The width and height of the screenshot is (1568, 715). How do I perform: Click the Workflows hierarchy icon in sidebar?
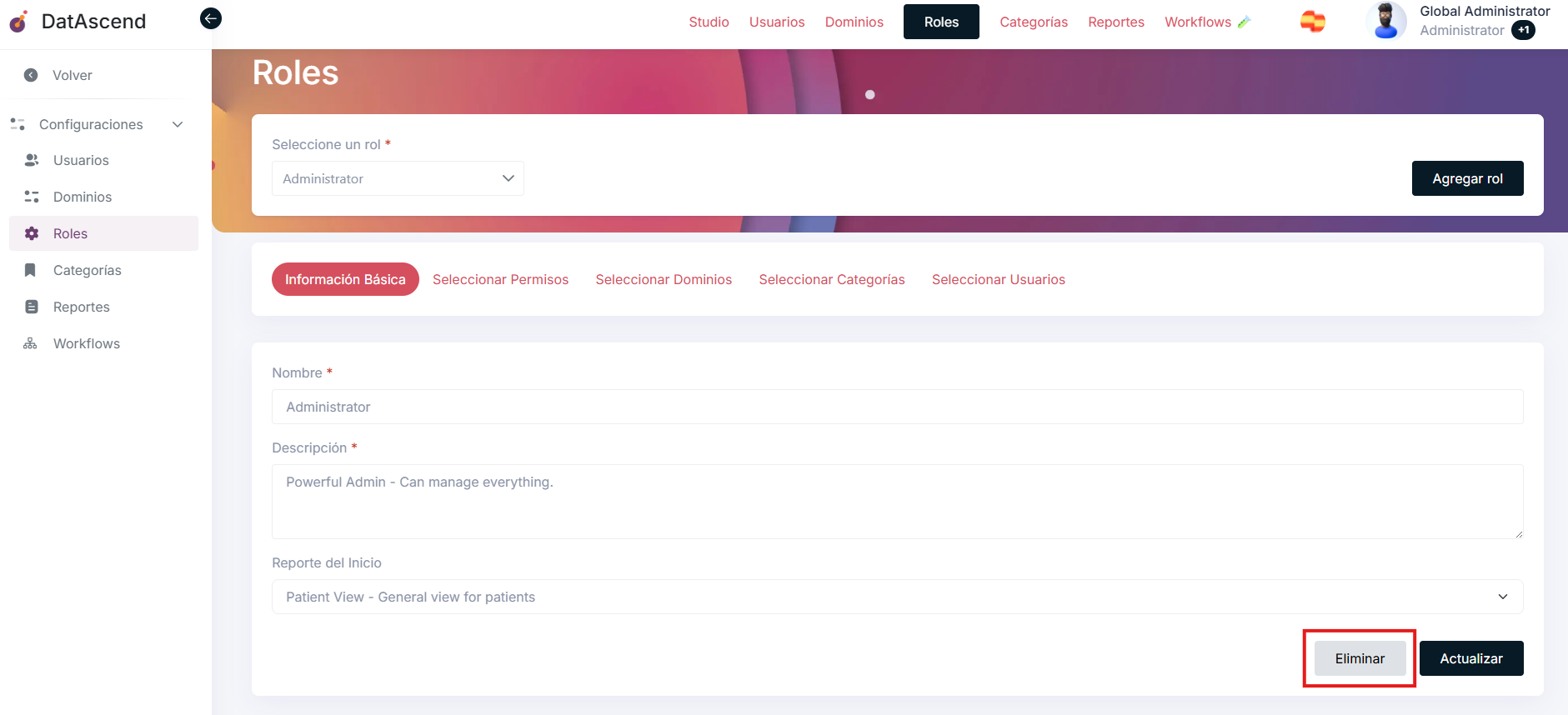pos(31,343)
